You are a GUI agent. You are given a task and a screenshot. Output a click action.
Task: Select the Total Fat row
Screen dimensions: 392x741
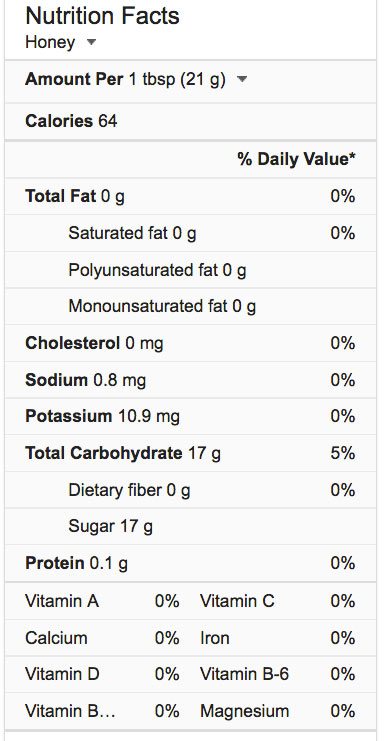tap(191, 196)
